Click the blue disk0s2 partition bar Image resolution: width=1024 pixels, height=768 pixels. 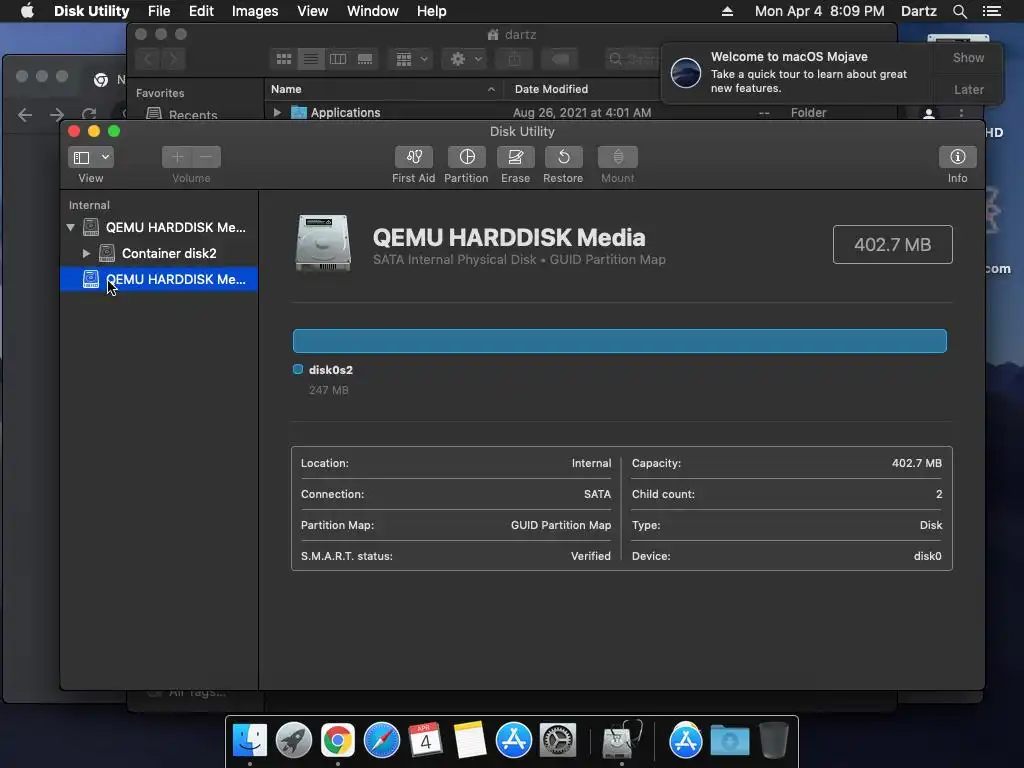(619, 341)
